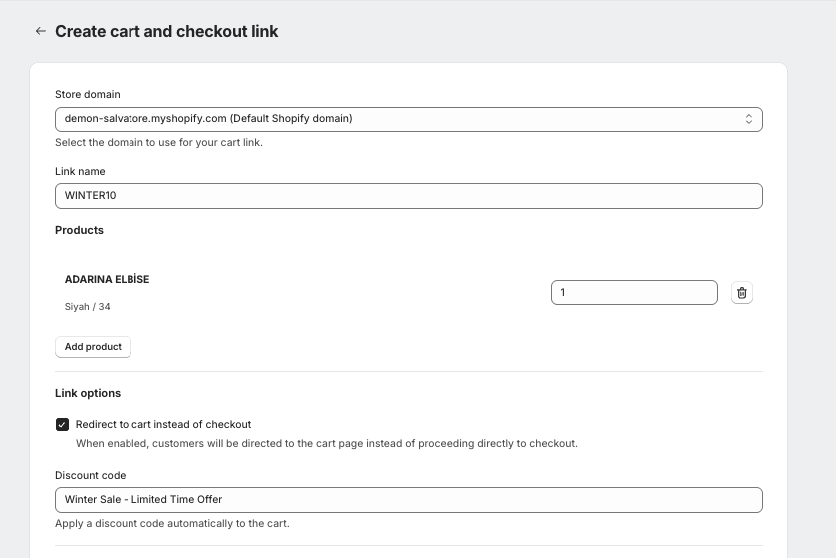Click the Siyah / 34 variant text

point(87,307)
